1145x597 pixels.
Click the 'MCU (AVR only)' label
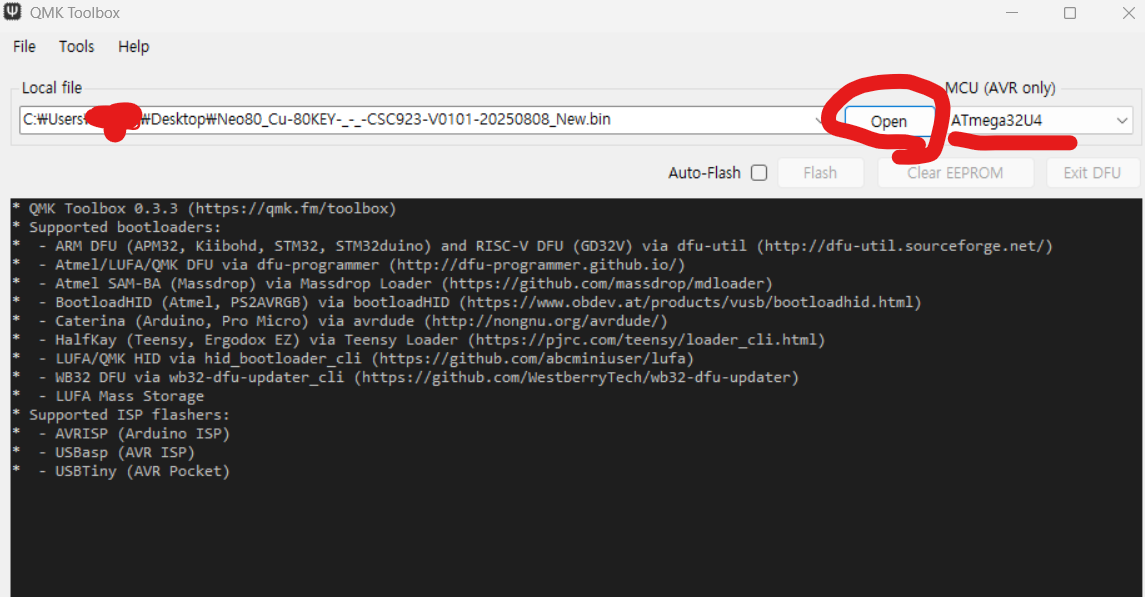coord(1000,88)
